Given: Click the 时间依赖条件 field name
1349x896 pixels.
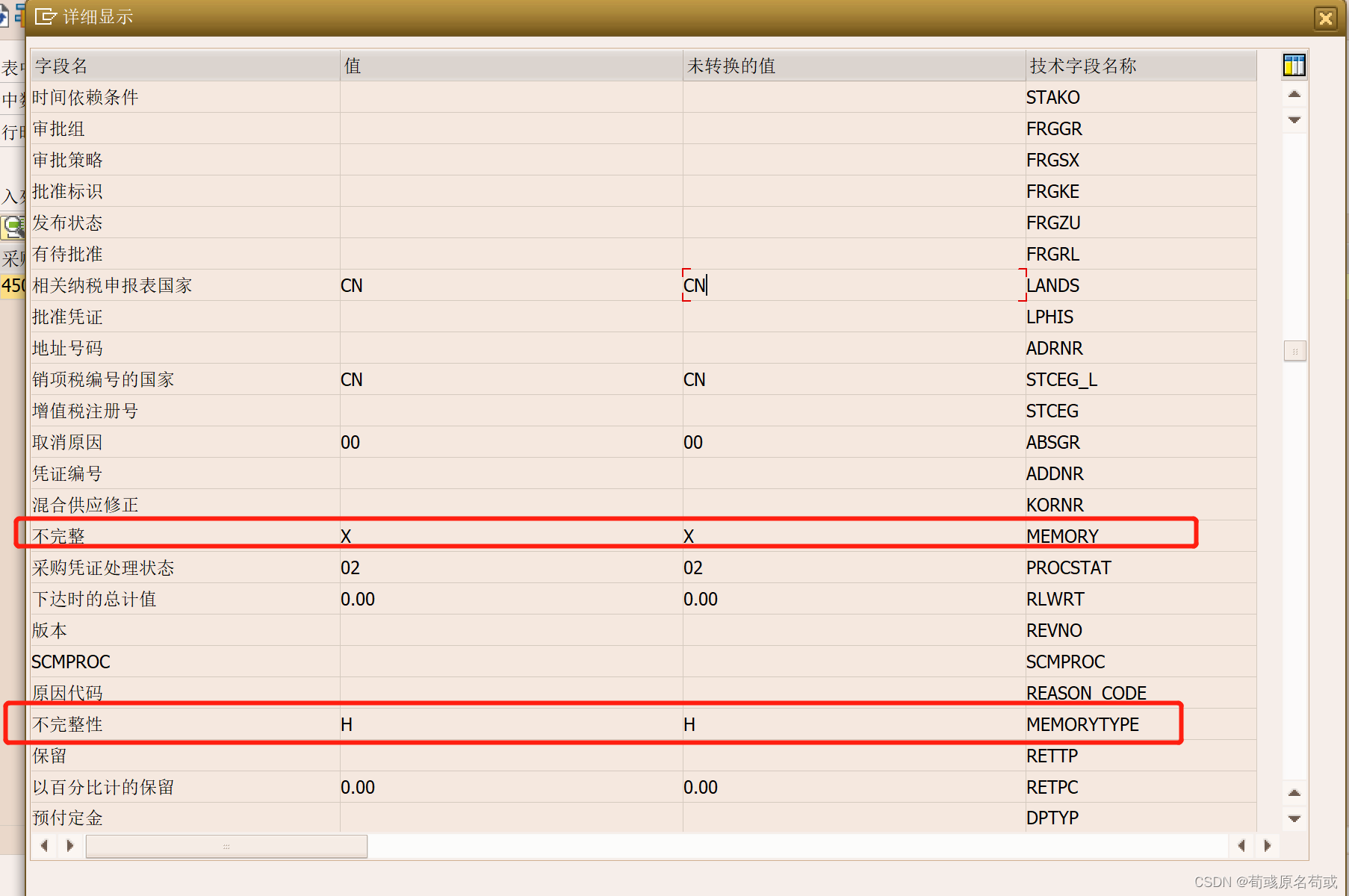Looking at the screenshot, I should coord(85,97).
